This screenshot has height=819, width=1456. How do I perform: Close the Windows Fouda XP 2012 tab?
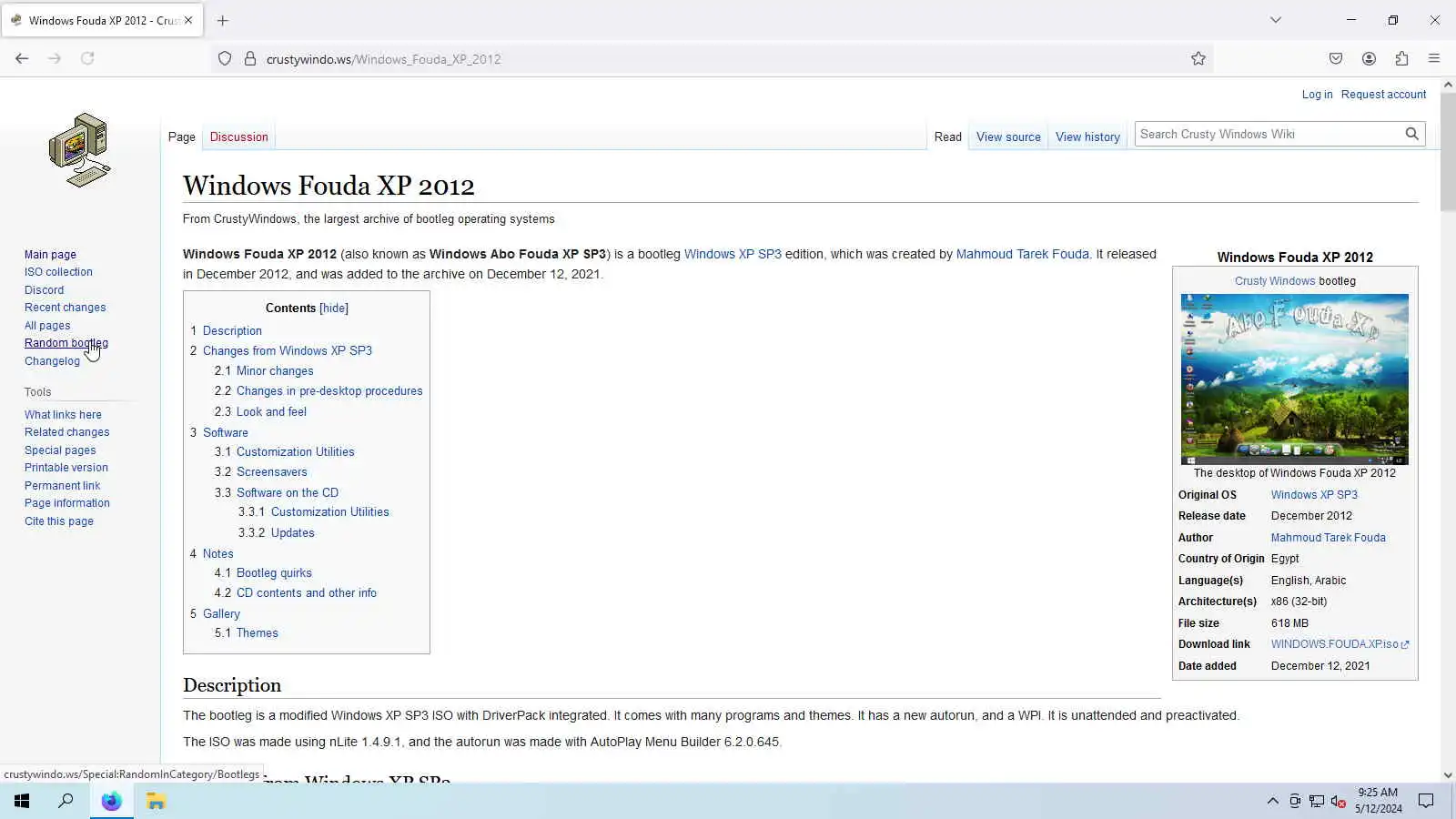[x=188, y=20]
